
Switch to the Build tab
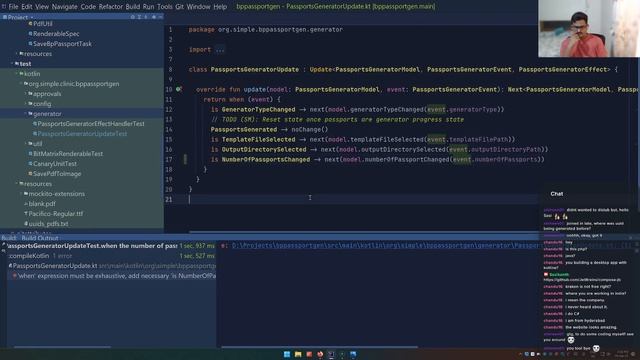(8, 238)
